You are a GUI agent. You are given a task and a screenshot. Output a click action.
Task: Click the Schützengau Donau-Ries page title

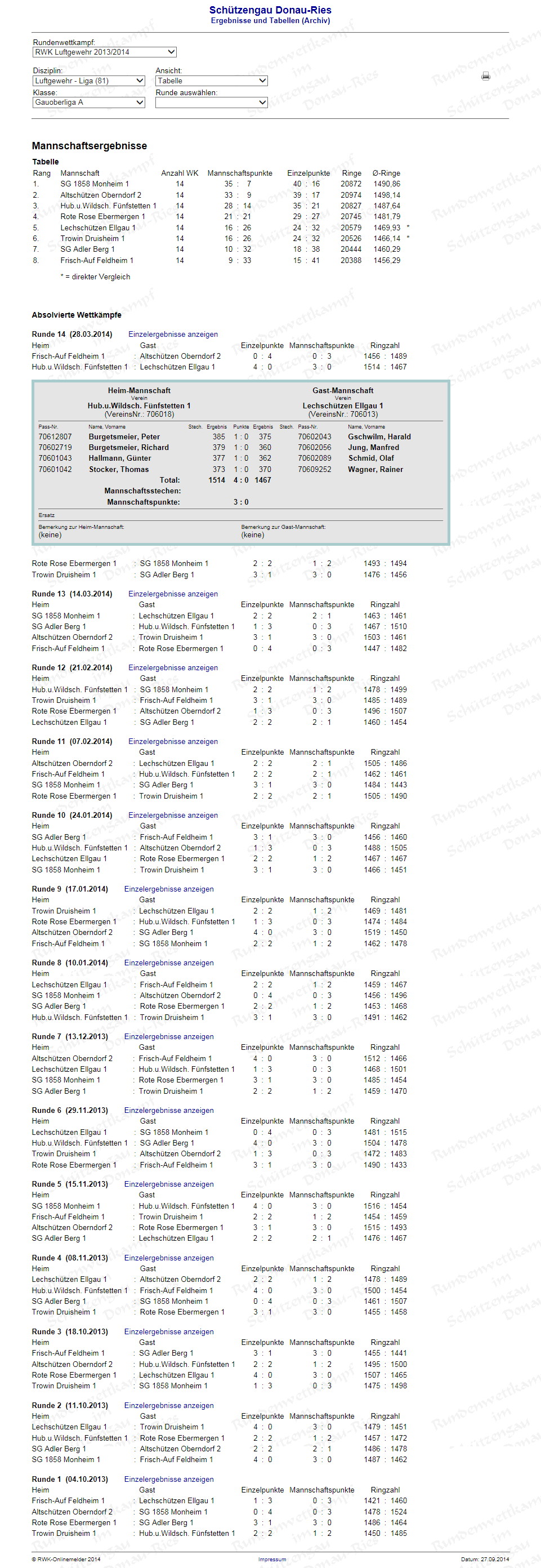point(270,10)
